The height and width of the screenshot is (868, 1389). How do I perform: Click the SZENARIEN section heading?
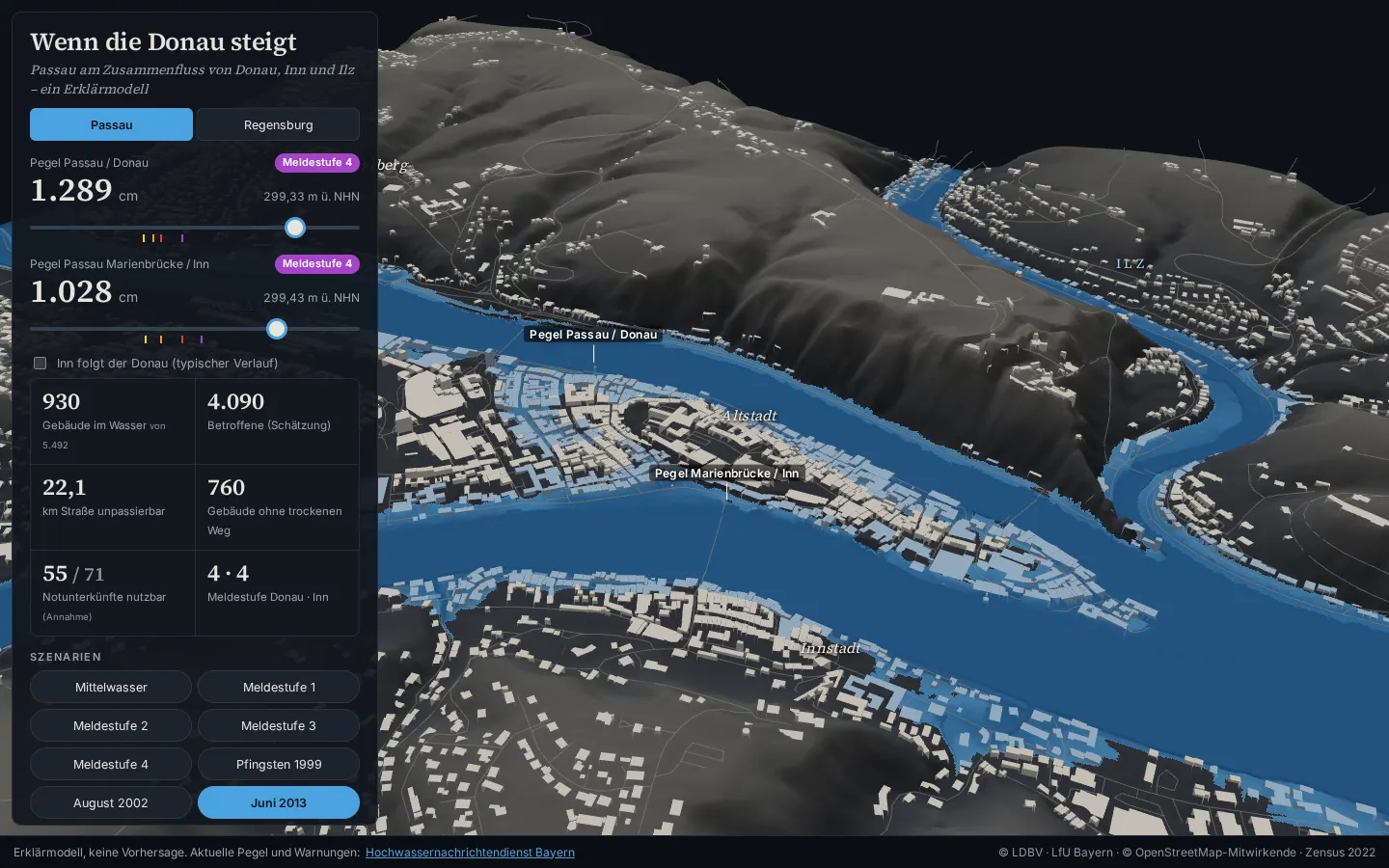(66, 657)
